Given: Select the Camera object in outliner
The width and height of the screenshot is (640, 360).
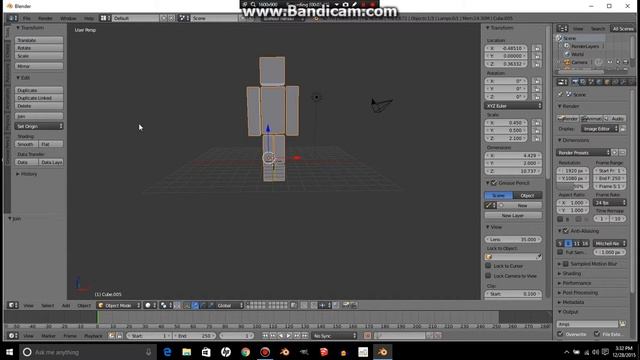Looking at the screenshot, I should (x=579, y=62).
